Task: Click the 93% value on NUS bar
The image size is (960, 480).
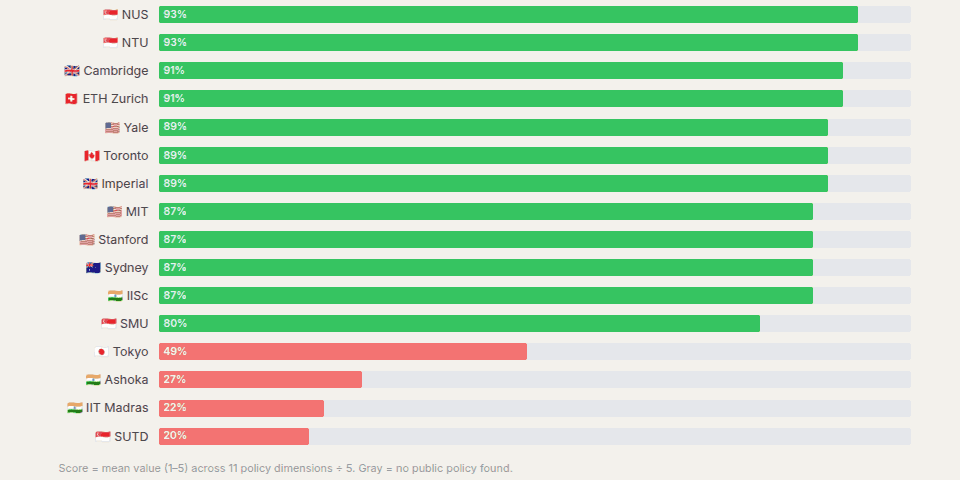Action: tap(175, 15)
